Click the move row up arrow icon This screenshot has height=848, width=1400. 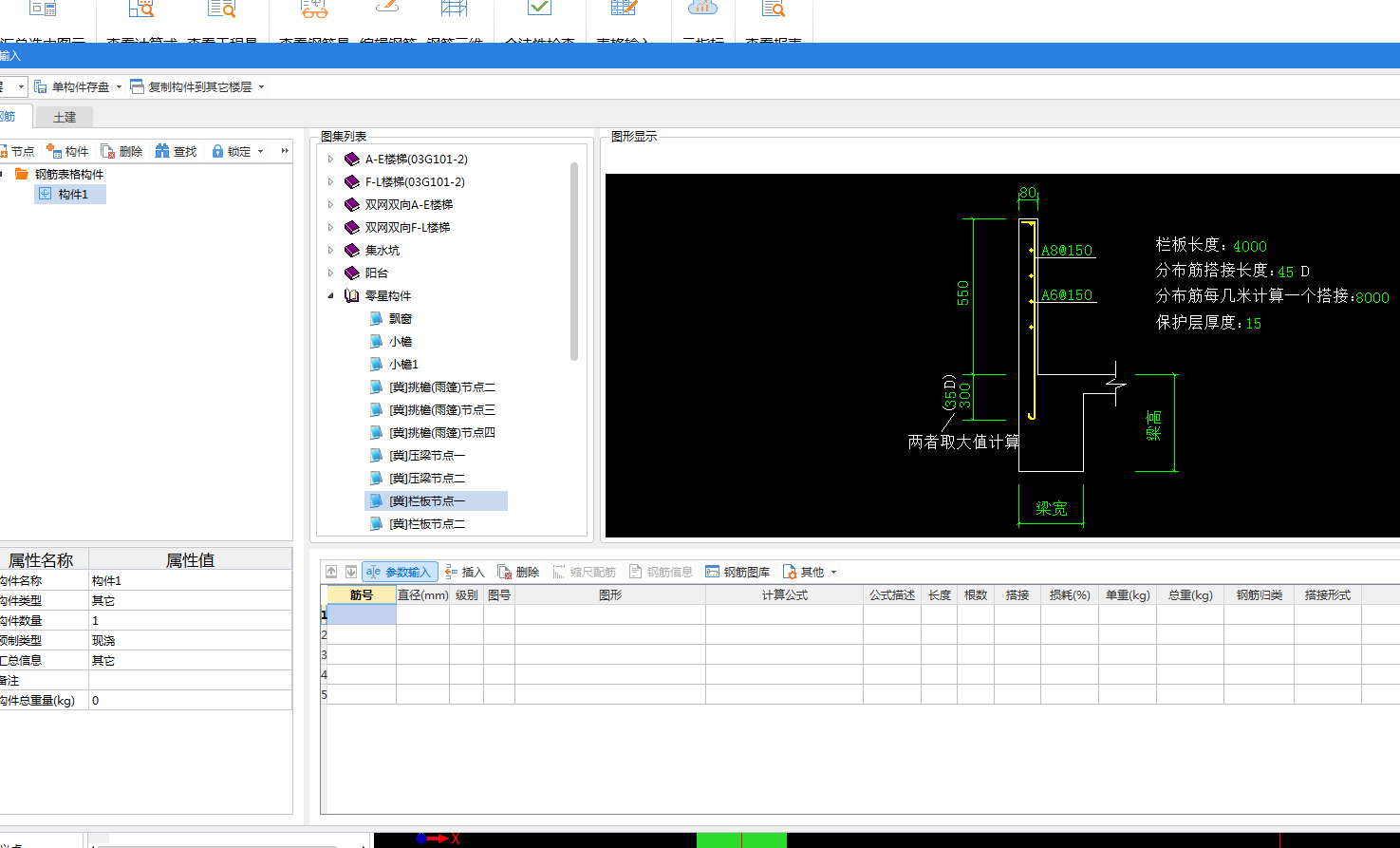(x=331, y=572)
